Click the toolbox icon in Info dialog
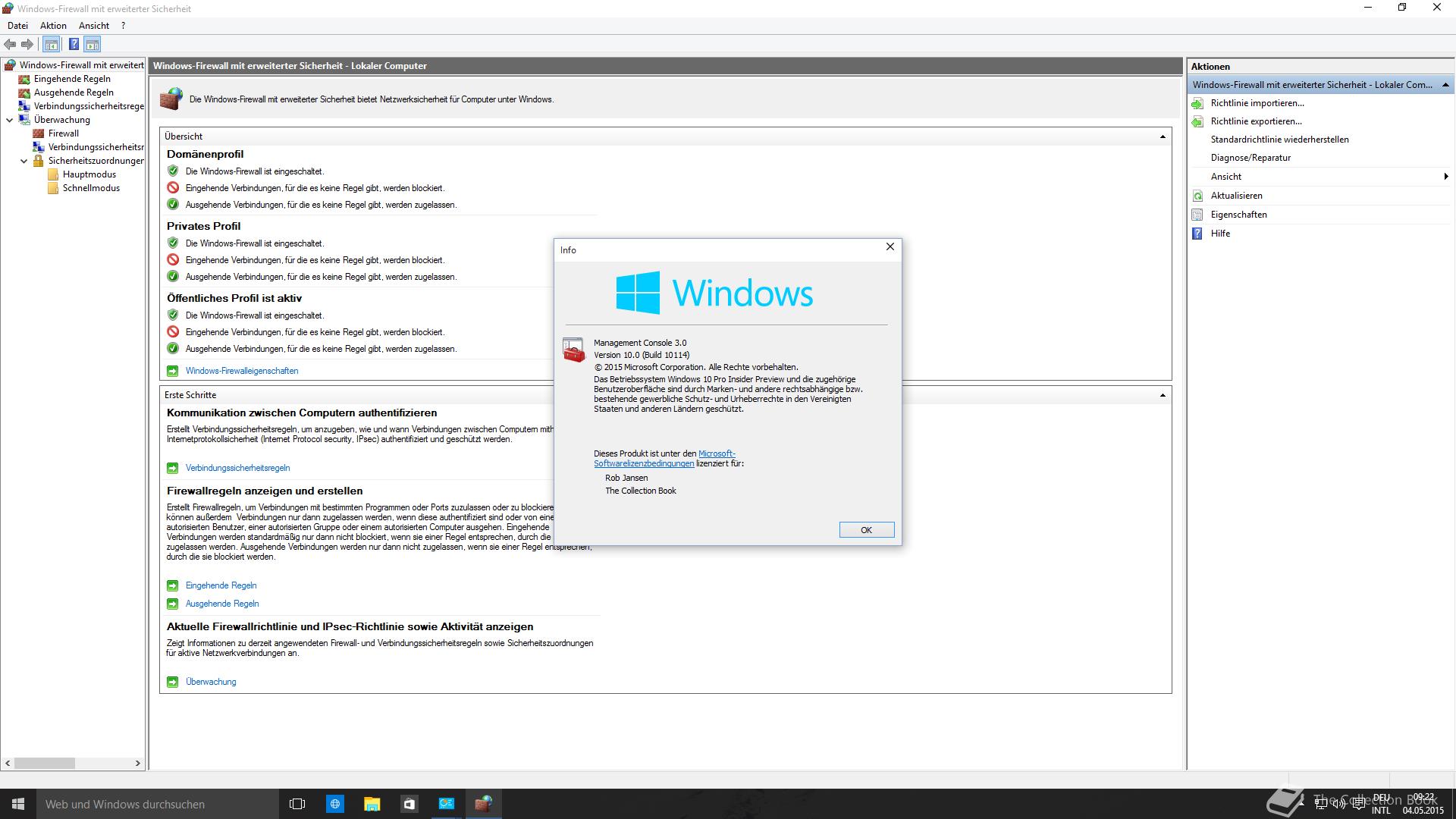The width and height of the screenshot is (1456, 819). (574, 350)
